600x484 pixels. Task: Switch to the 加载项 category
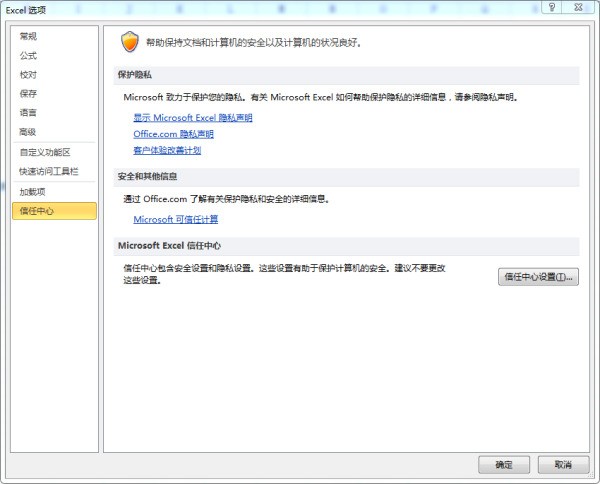[x=33, y=191]
